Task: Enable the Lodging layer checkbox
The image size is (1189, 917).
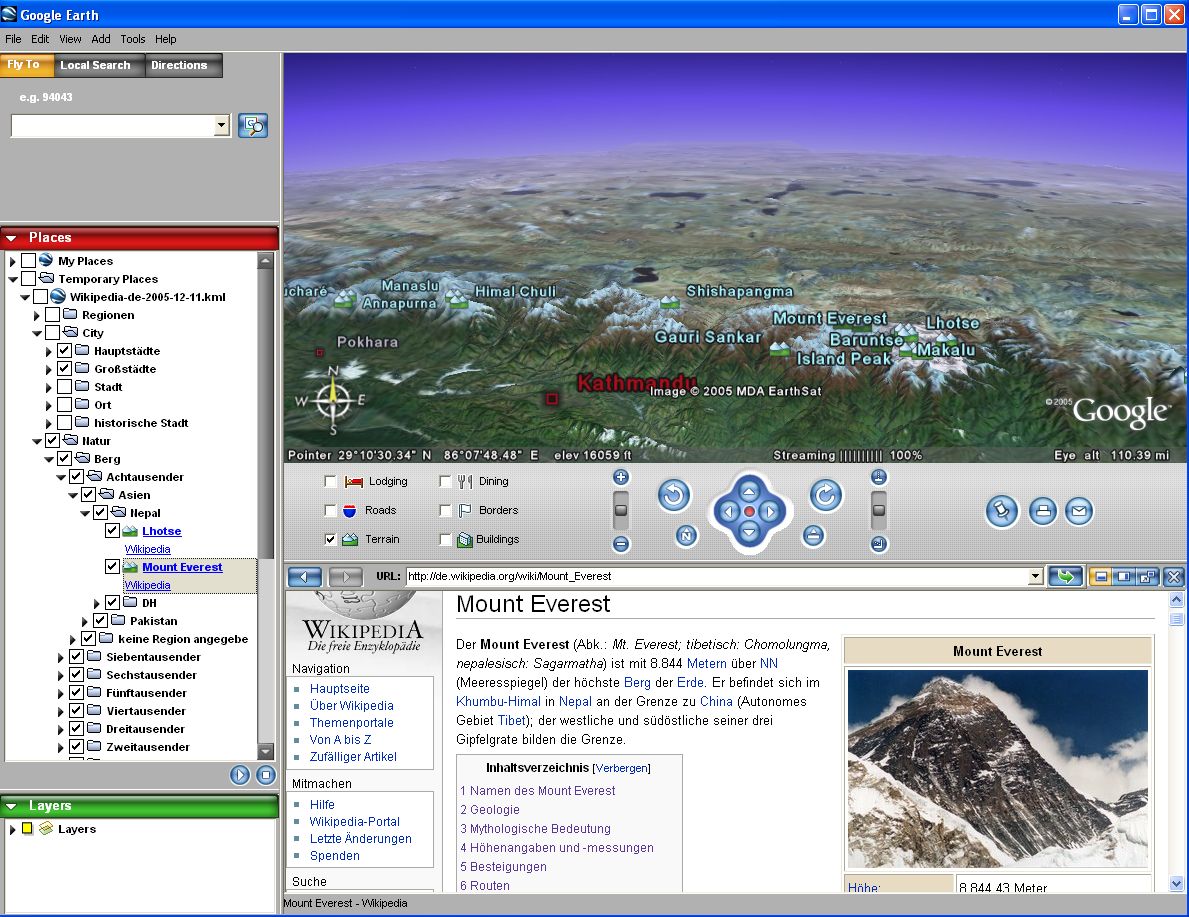Action: [x=330, y=481]
